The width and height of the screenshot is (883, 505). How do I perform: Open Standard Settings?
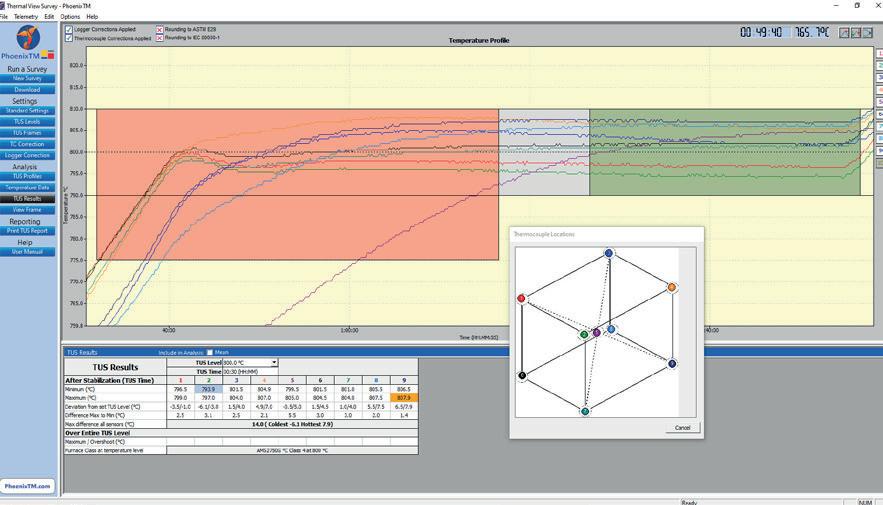(x=28, y=111)
